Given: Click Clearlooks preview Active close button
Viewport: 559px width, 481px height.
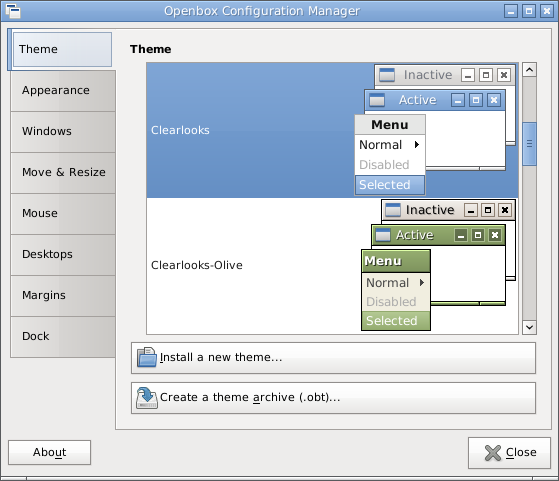Looking at the screenshot, I should 494,100.
